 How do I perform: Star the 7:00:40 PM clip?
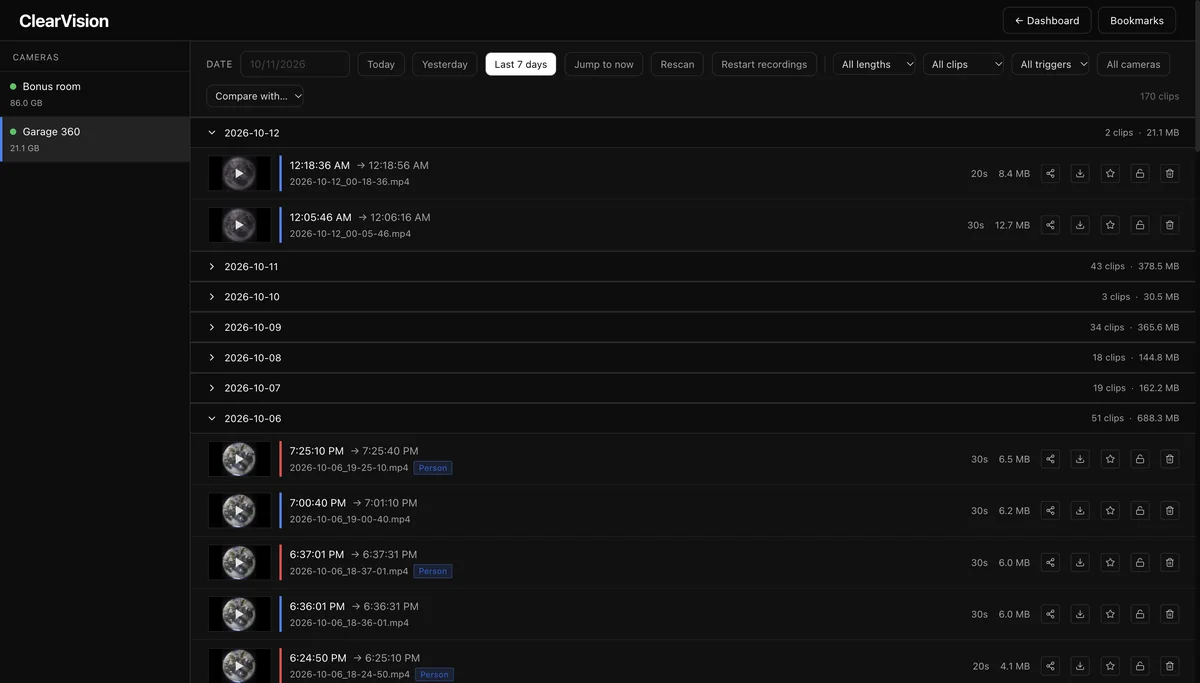click(1110, 511)
